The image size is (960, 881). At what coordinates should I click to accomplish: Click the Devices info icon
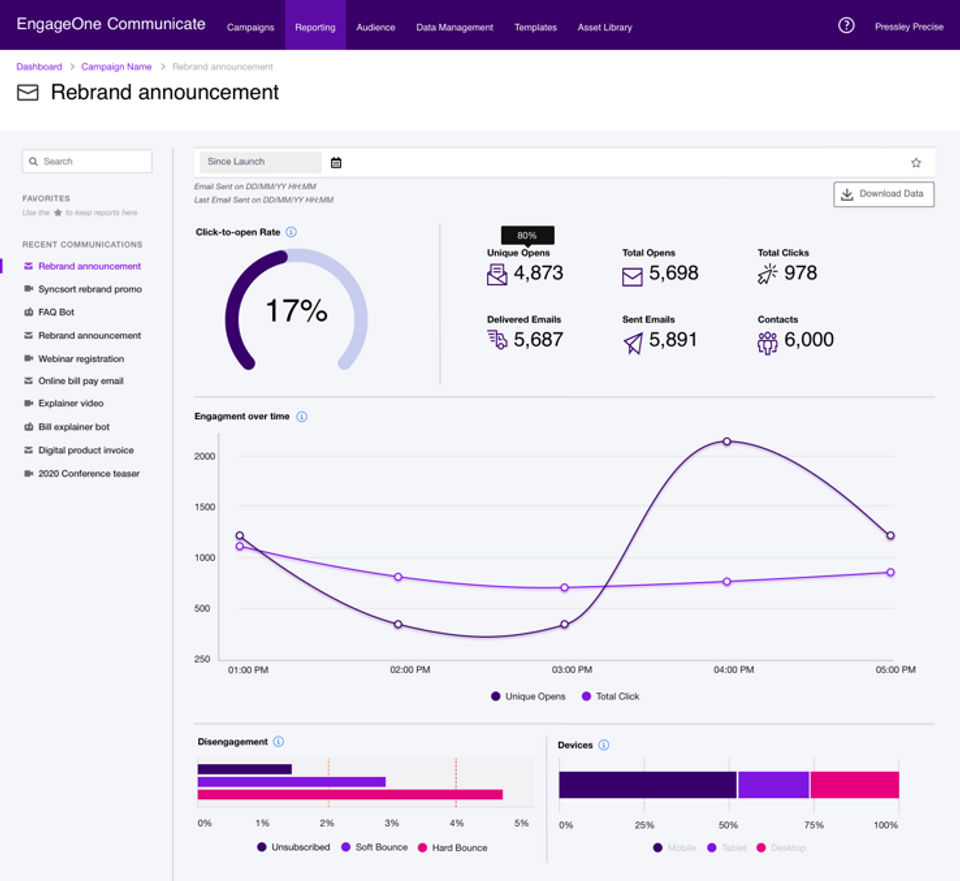[603, 745]
